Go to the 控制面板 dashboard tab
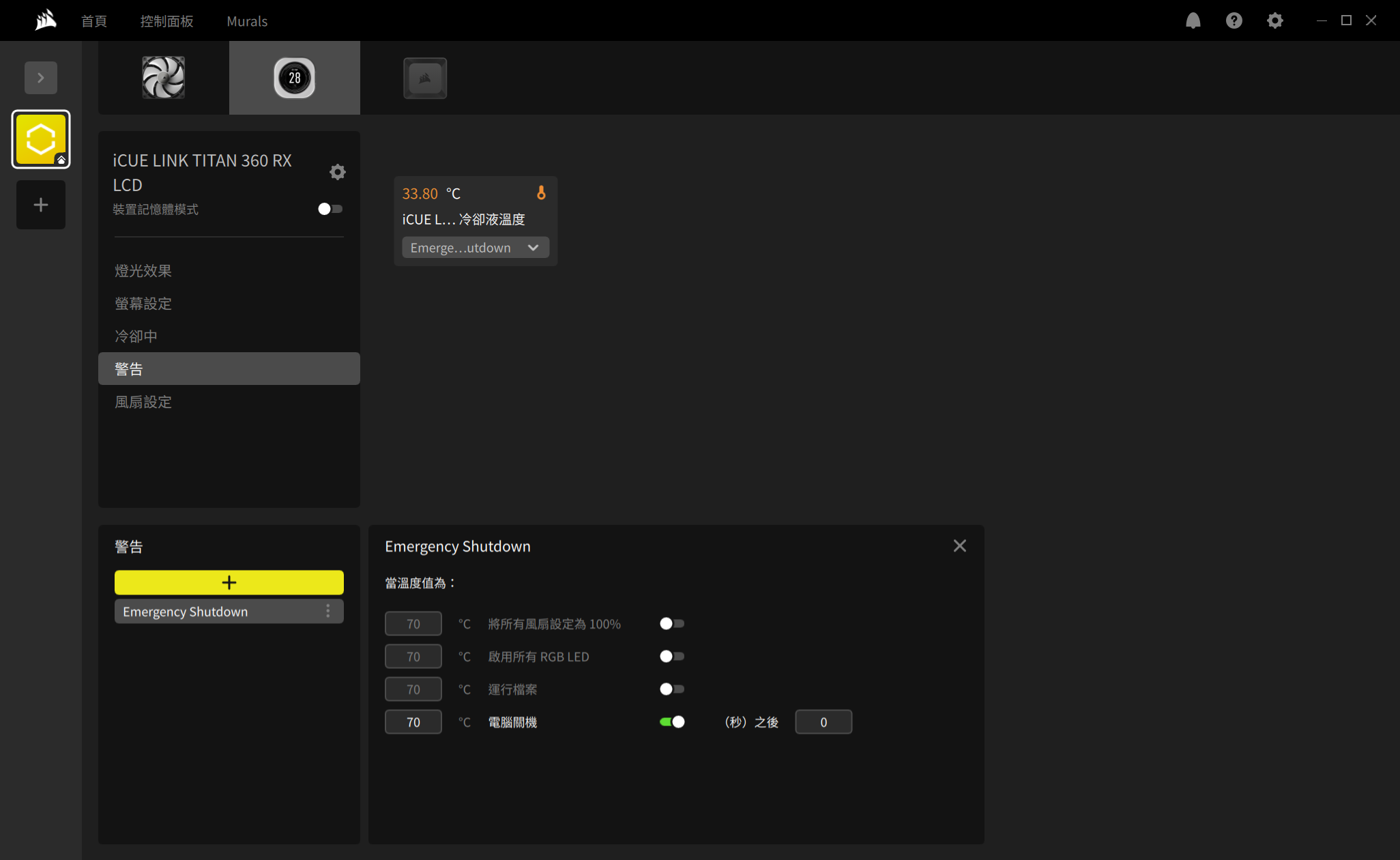Screen dimensions: 1400x860 pos(166,21)
